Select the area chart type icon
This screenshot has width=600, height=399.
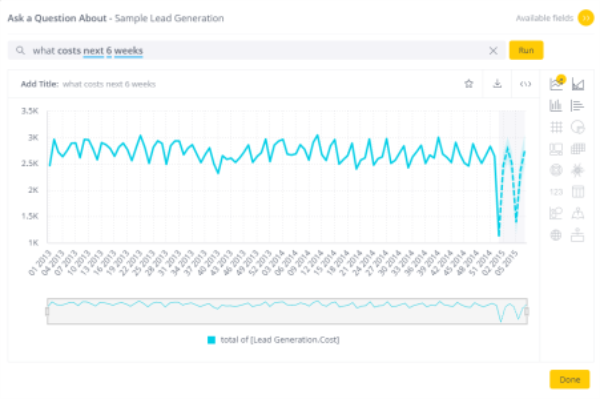[578, 84]
